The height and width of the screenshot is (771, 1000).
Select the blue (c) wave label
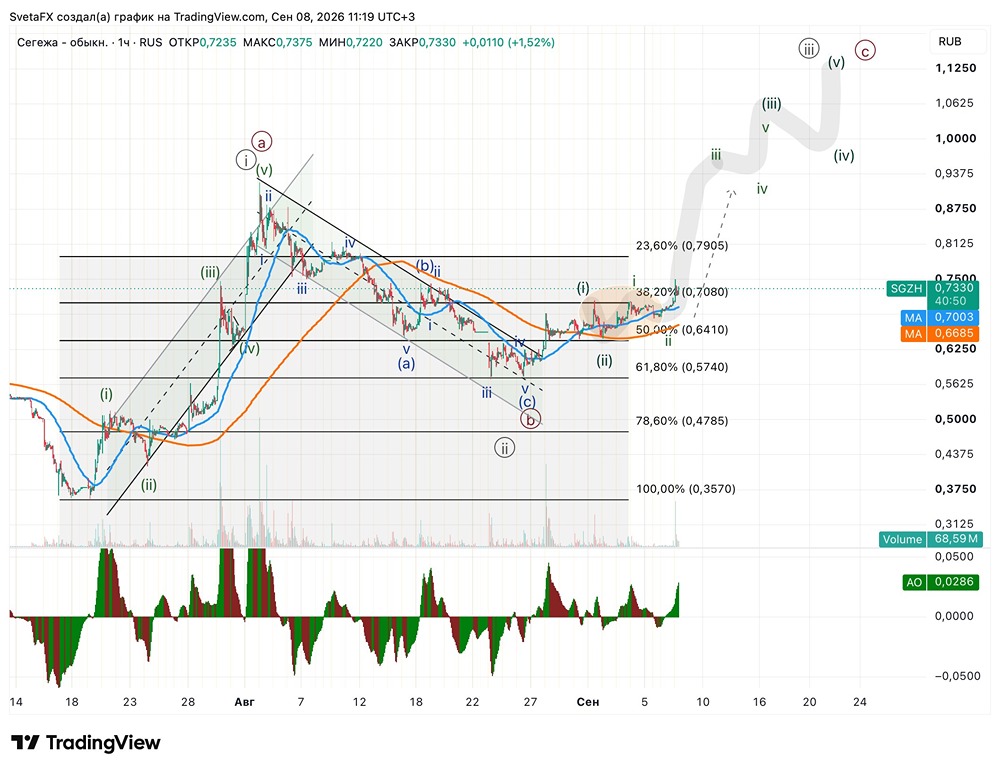coord(527,402)
